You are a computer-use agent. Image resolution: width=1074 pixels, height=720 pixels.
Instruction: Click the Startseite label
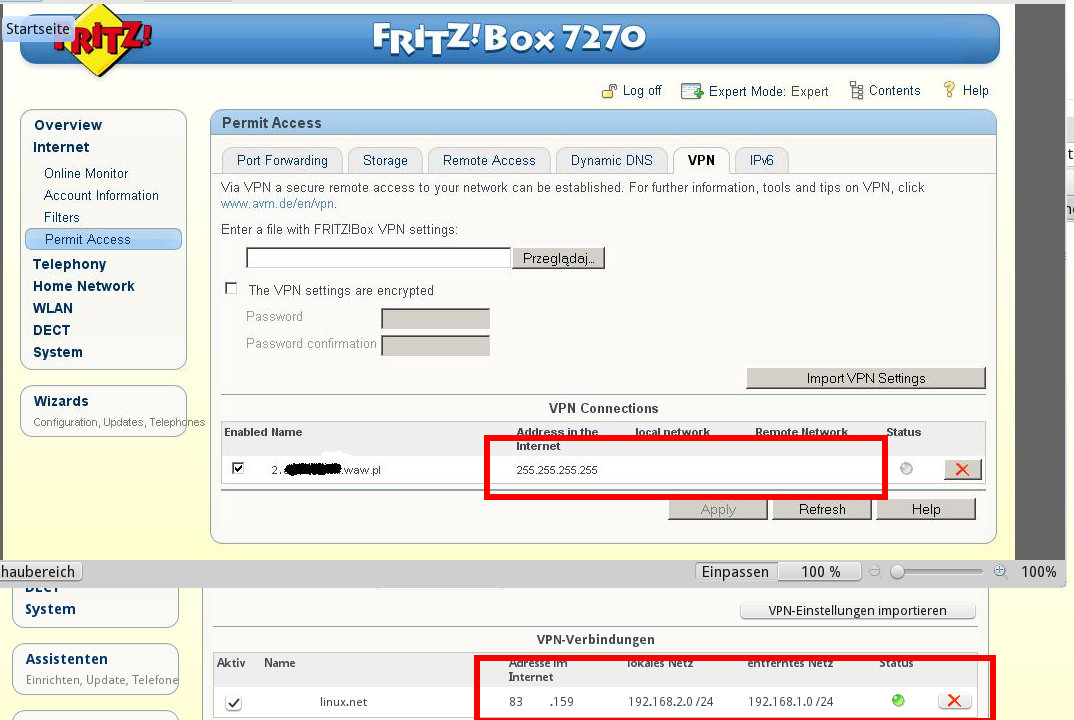38,29
